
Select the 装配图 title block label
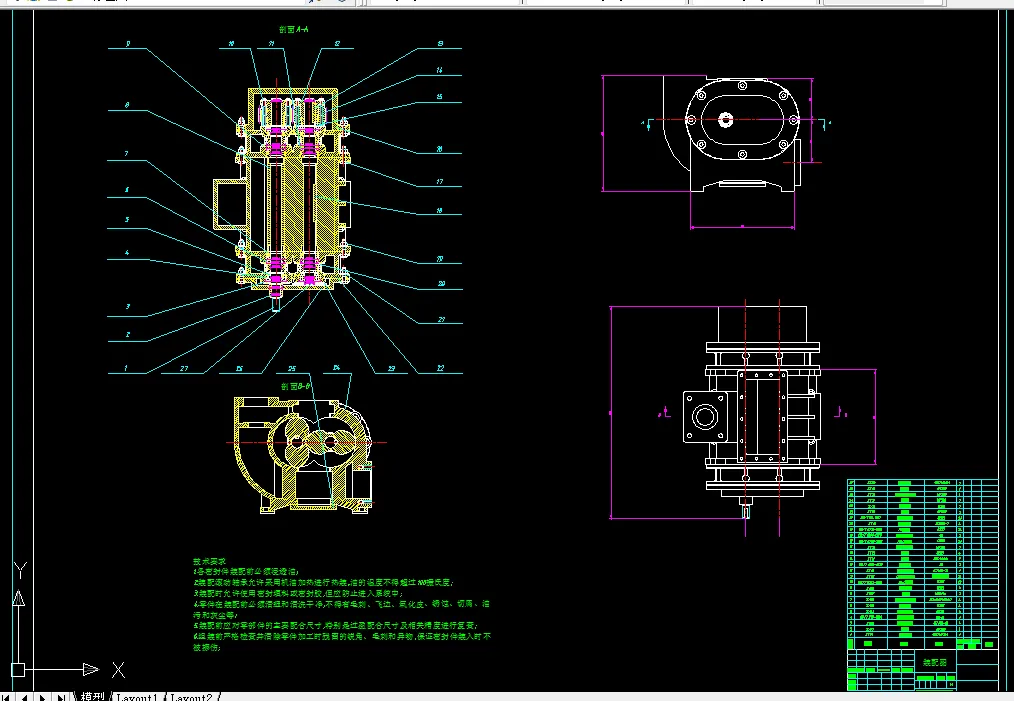[x=934, y=662]
